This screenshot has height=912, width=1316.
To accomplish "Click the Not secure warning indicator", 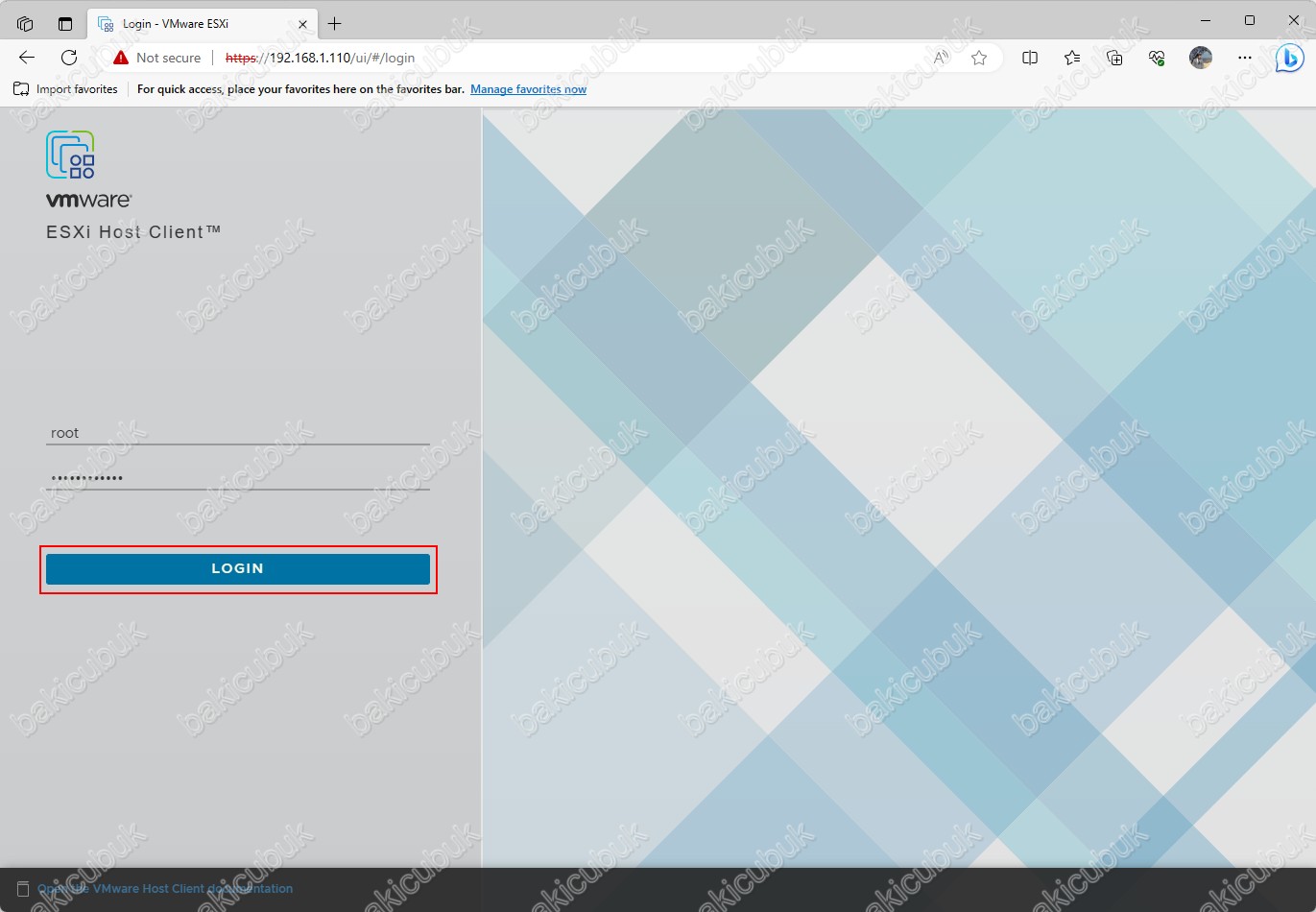I will coord(157,58).
